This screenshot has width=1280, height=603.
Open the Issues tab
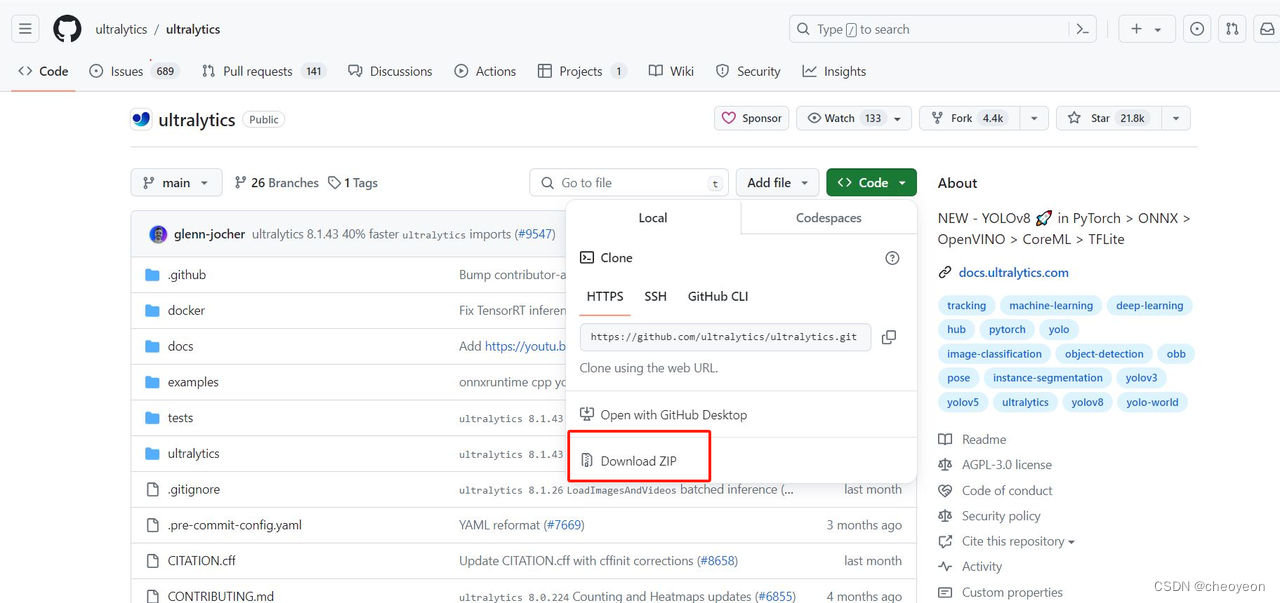[x=133, y=71]
